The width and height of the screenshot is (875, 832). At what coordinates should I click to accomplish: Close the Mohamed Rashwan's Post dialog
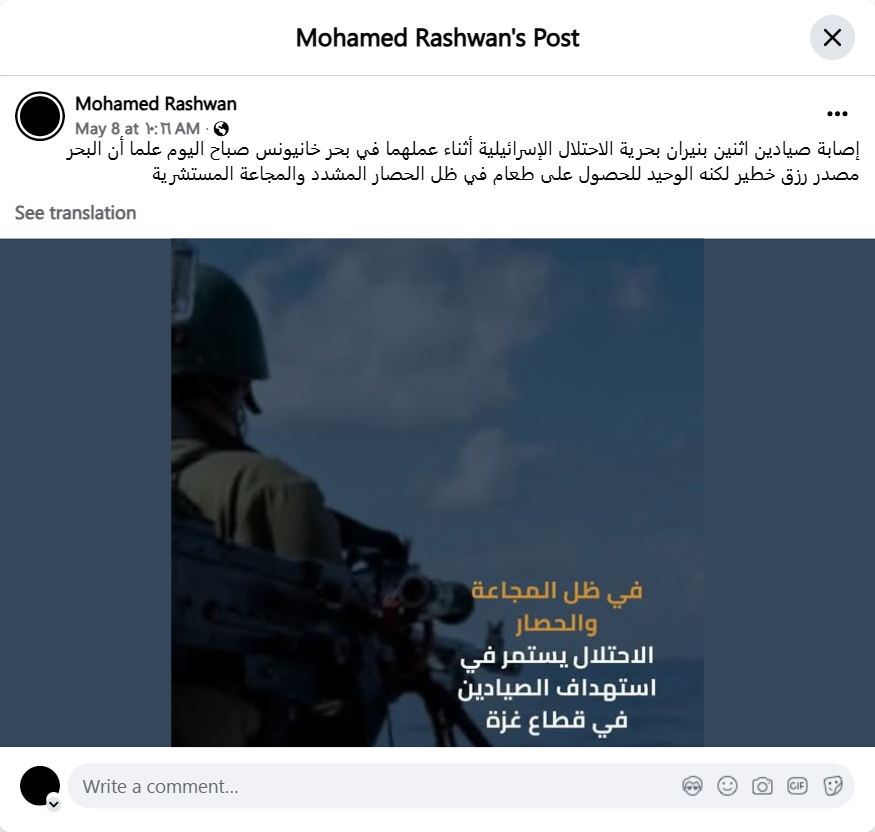[832, 38]
